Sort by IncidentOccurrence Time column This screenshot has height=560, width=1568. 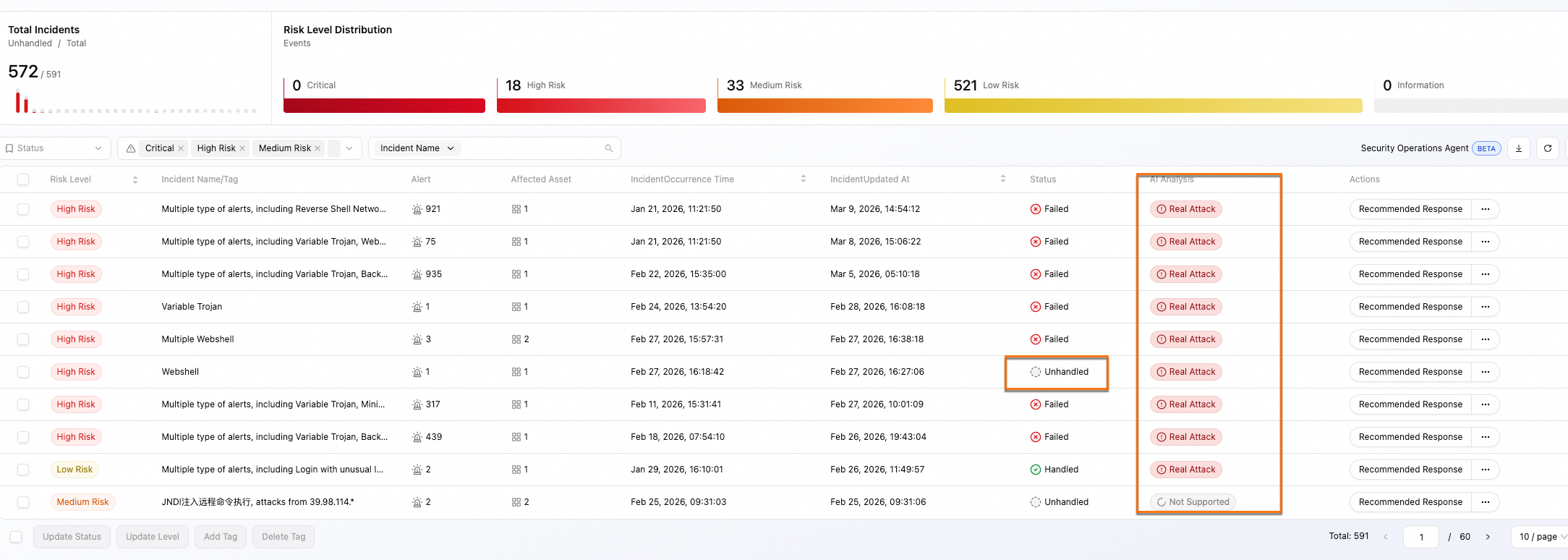(804, 179)
